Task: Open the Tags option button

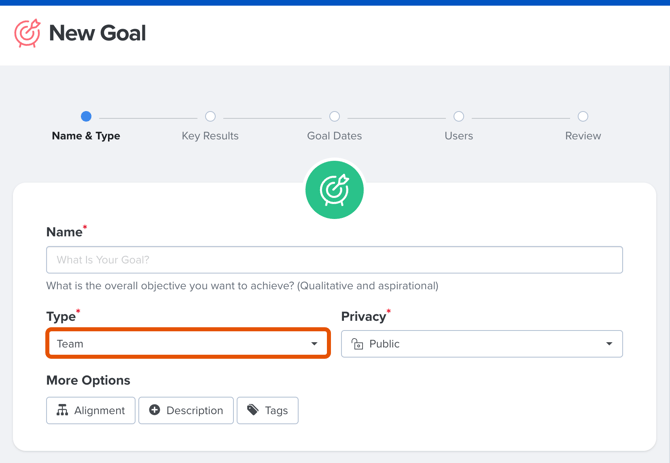Action: pos(267,410)
